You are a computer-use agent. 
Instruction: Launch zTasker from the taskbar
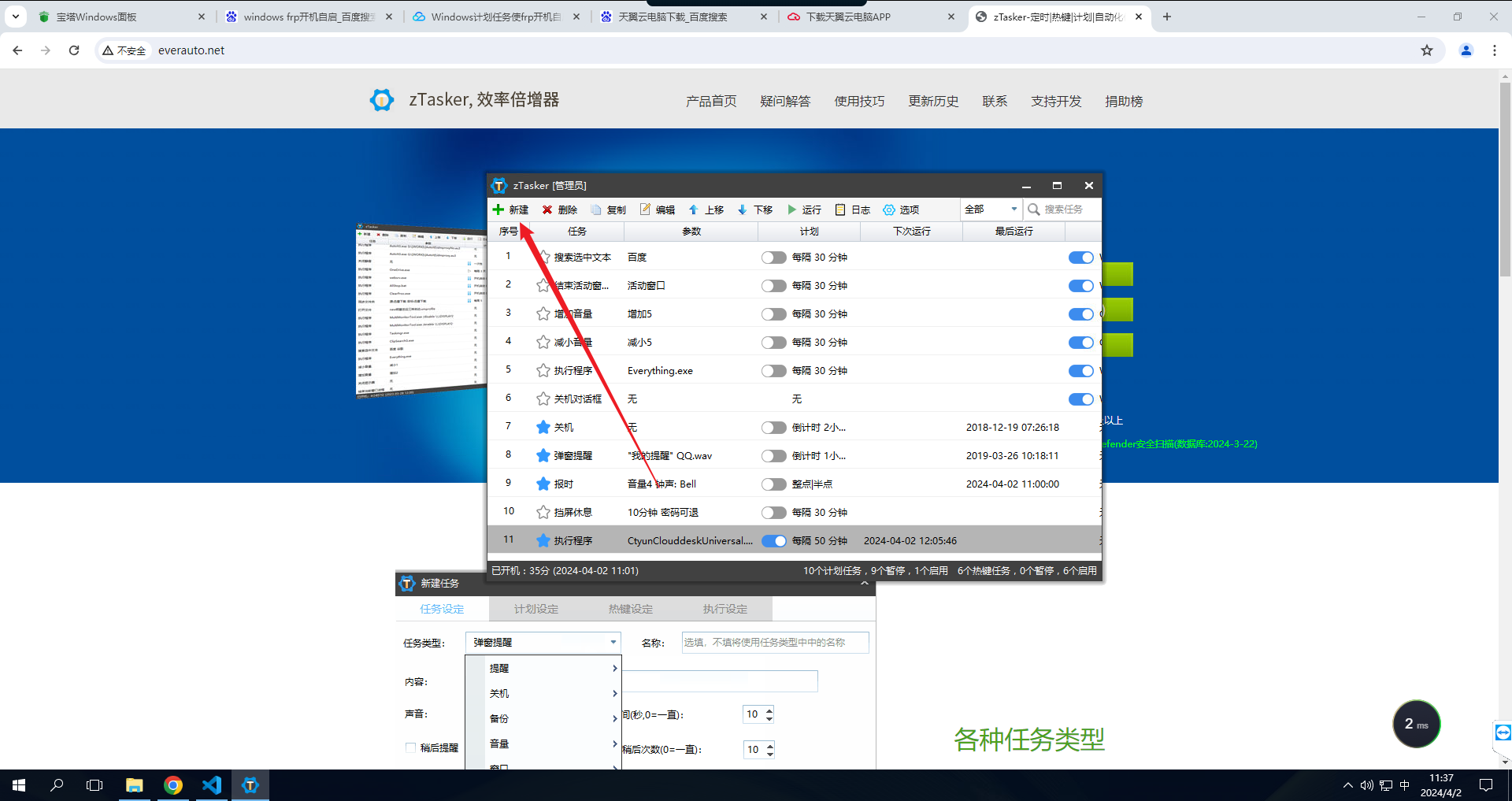250,784
